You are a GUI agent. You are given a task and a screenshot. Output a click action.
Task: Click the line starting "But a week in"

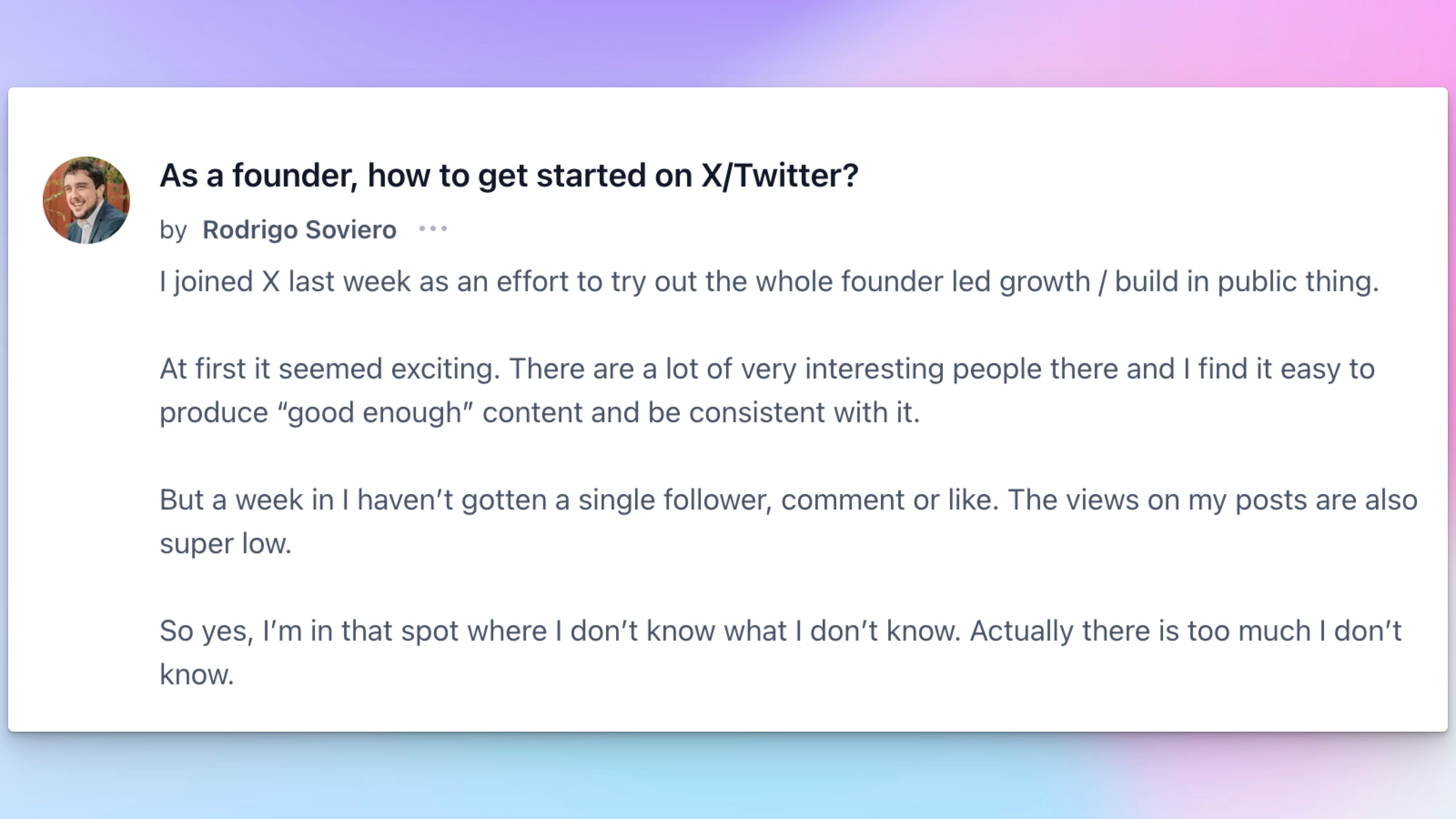coord(789,500)
